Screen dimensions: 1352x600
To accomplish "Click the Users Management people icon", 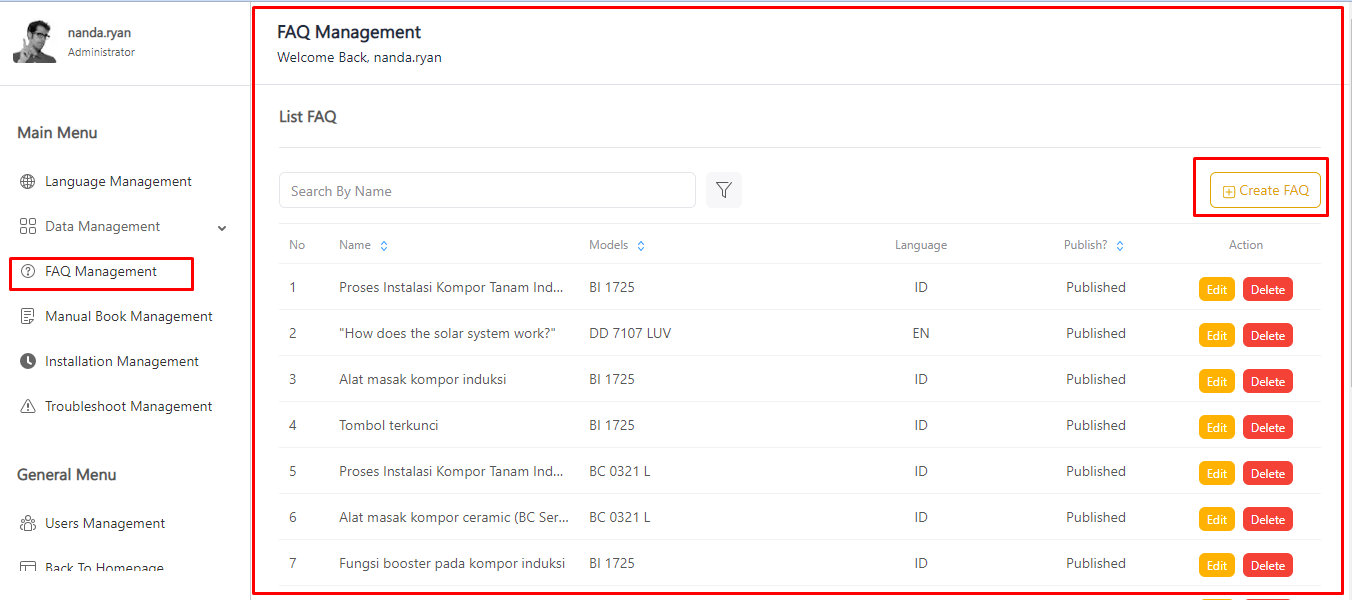I will pyautogui.click(x=28, y=524).
